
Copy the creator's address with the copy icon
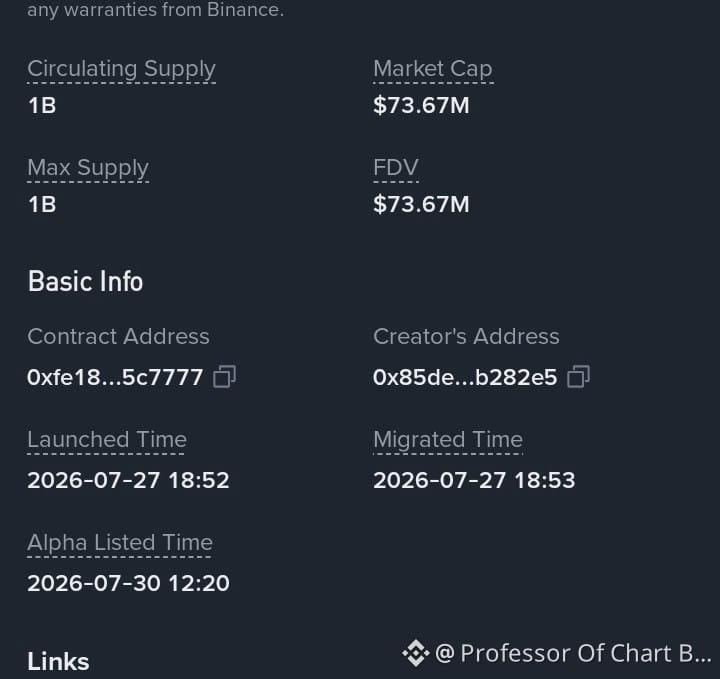coord(579,376)
